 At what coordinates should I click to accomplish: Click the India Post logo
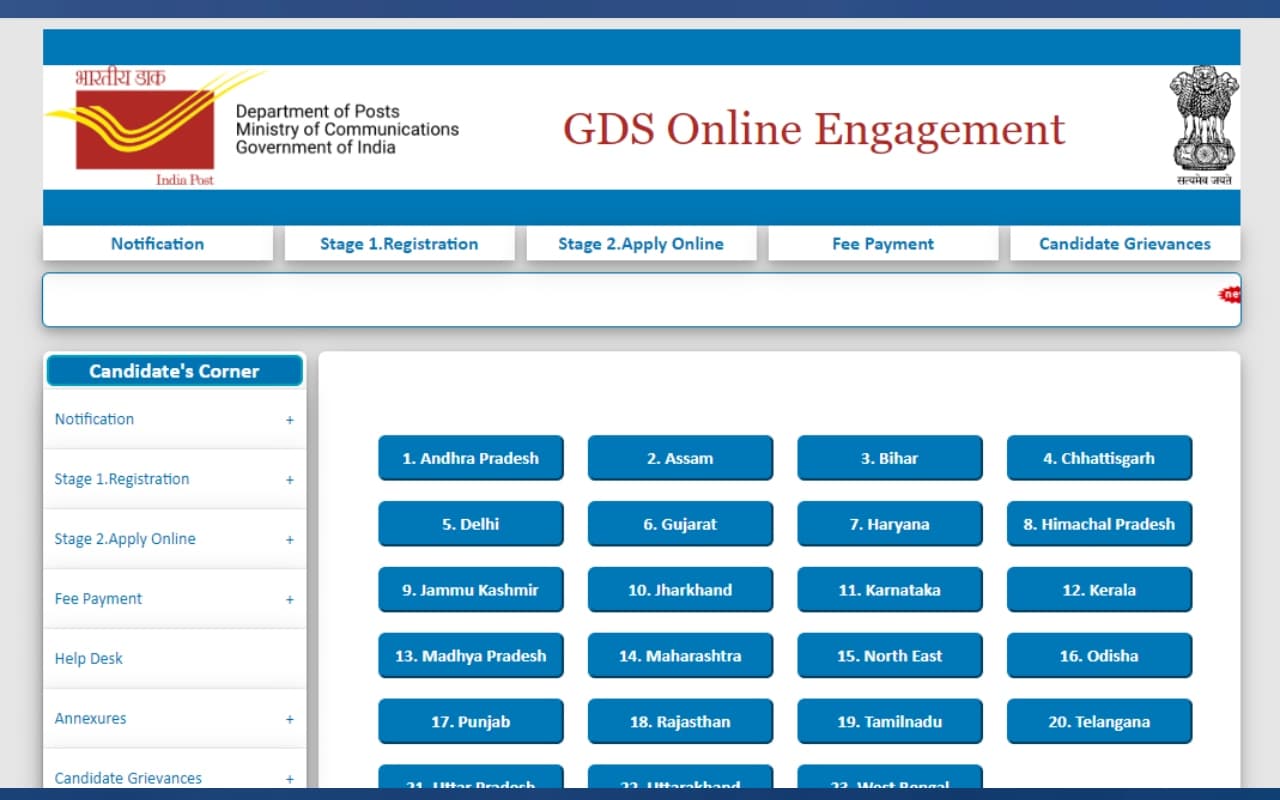coord(145,128)
